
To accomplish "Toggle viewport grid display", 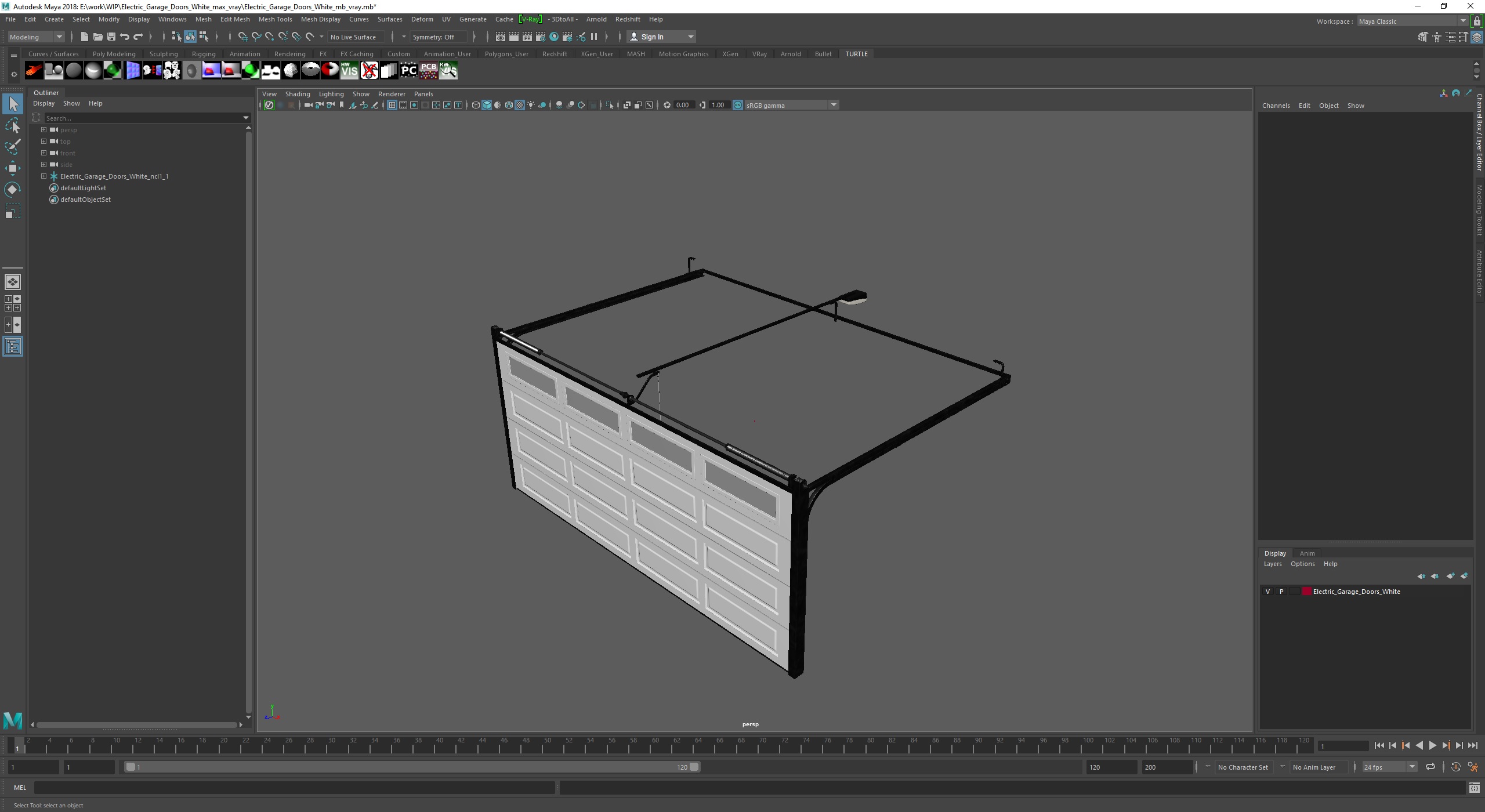I will click(x=392, y=105).
